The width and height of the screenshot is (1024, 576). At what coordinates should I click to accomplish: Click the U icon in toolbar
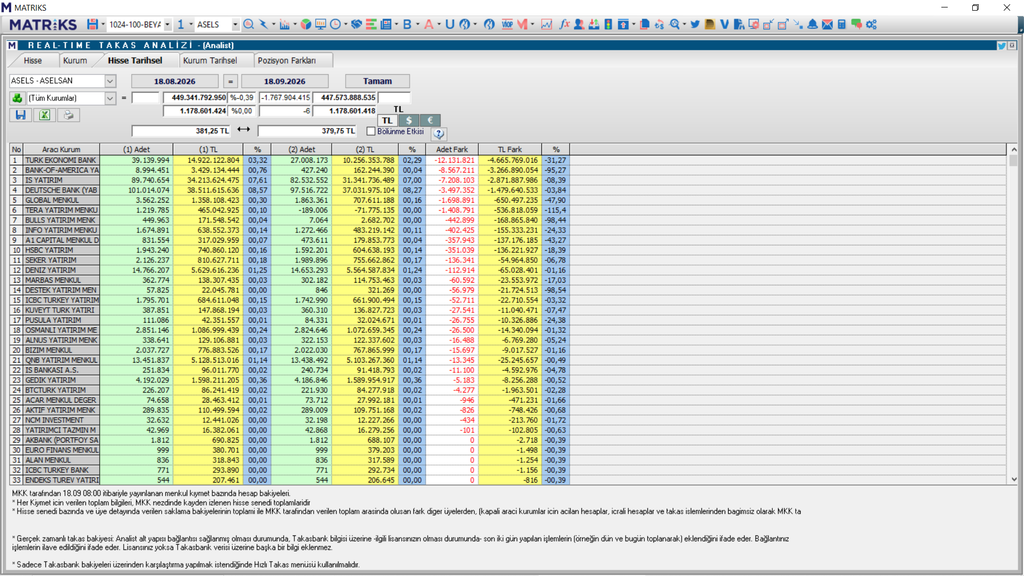pyautogui.click(x=450, y=24)
